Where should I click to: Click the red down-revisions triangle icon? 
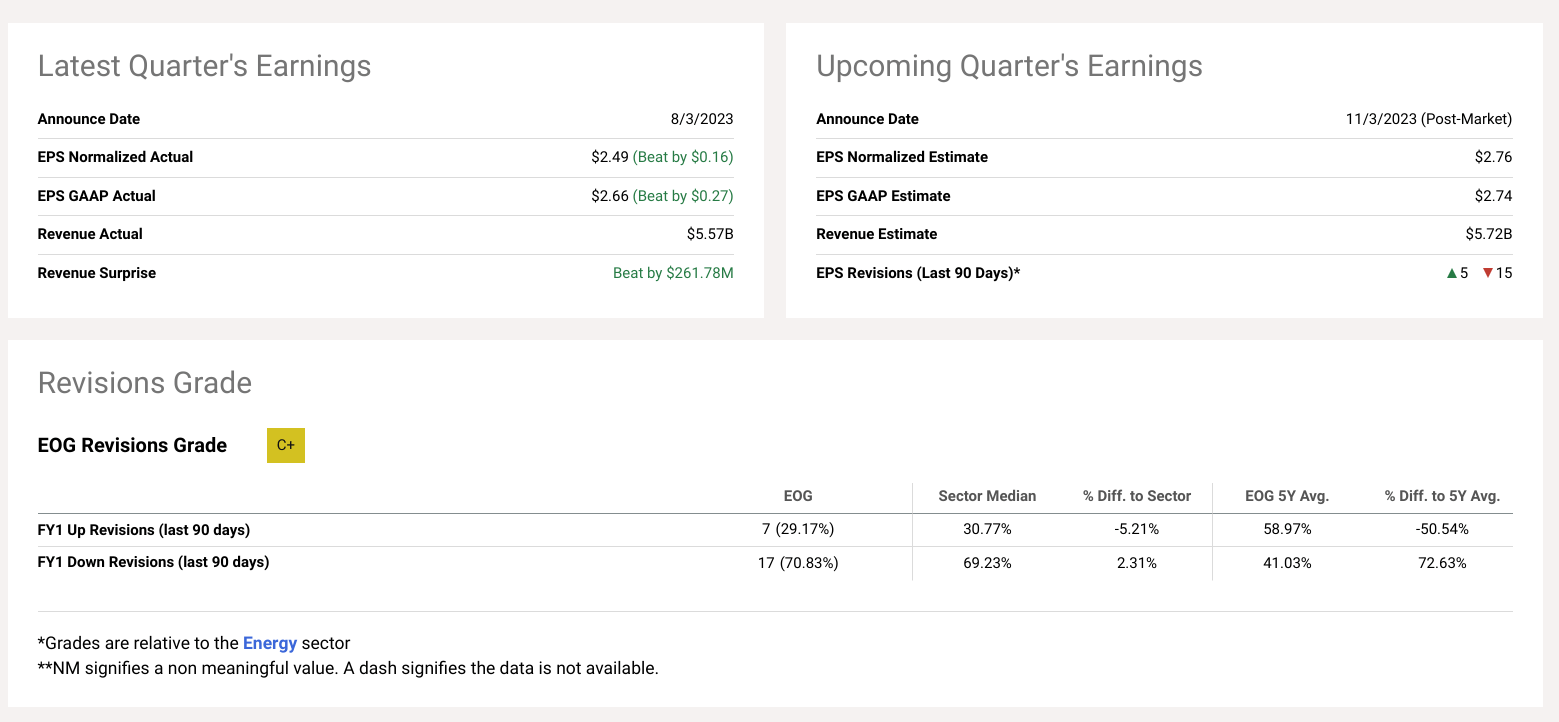click(x=1487, y=273)
